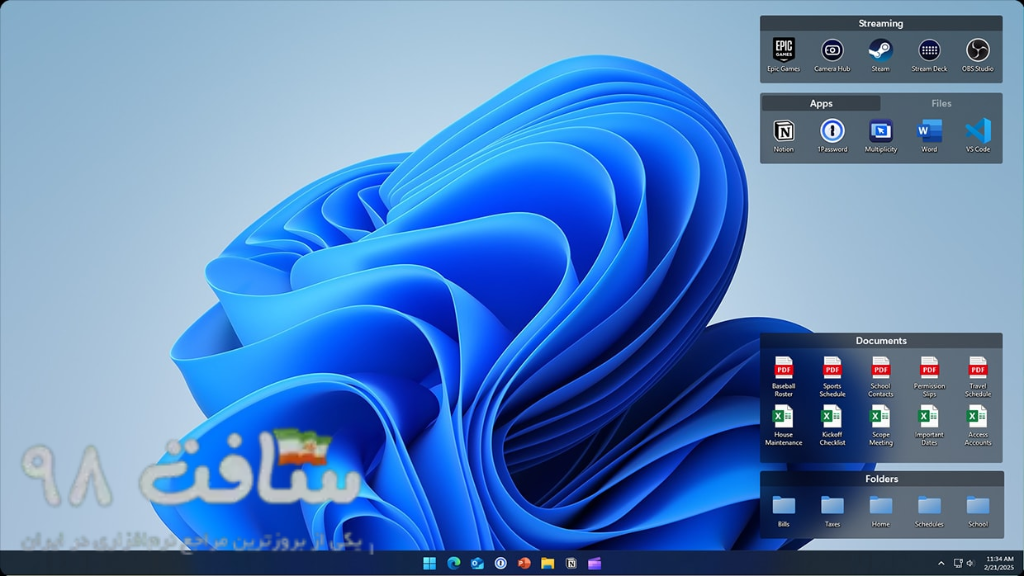Screen dimensions: 1024x576
Task: Open OBS Studio shortcut
Action: 978,55
